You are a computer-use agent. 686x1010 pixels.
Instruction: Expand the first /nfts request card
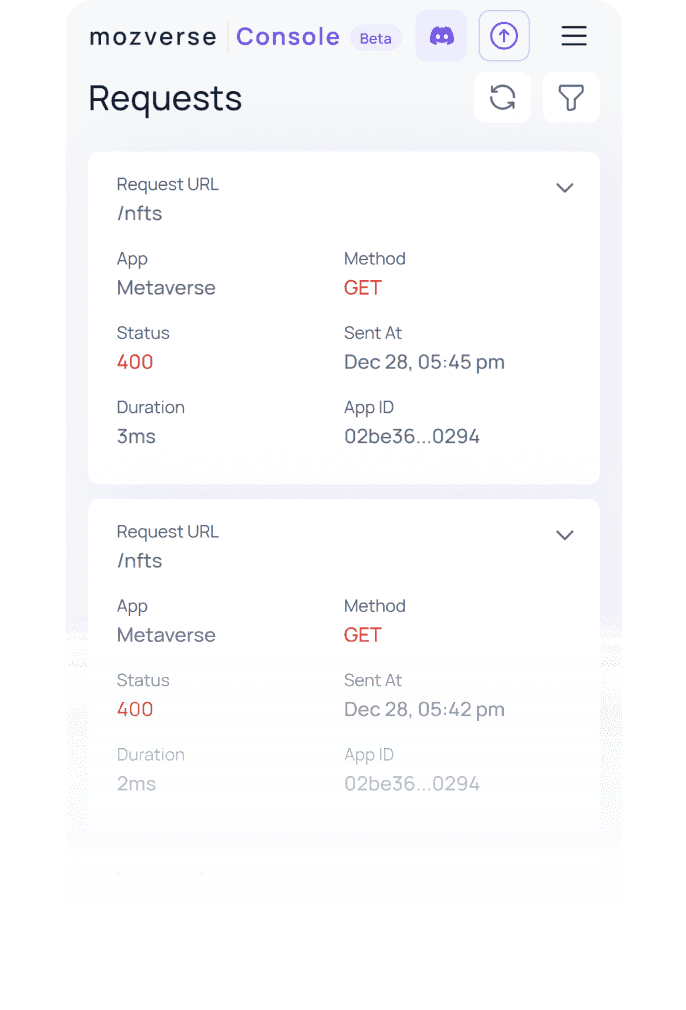[x=565, y=188]
